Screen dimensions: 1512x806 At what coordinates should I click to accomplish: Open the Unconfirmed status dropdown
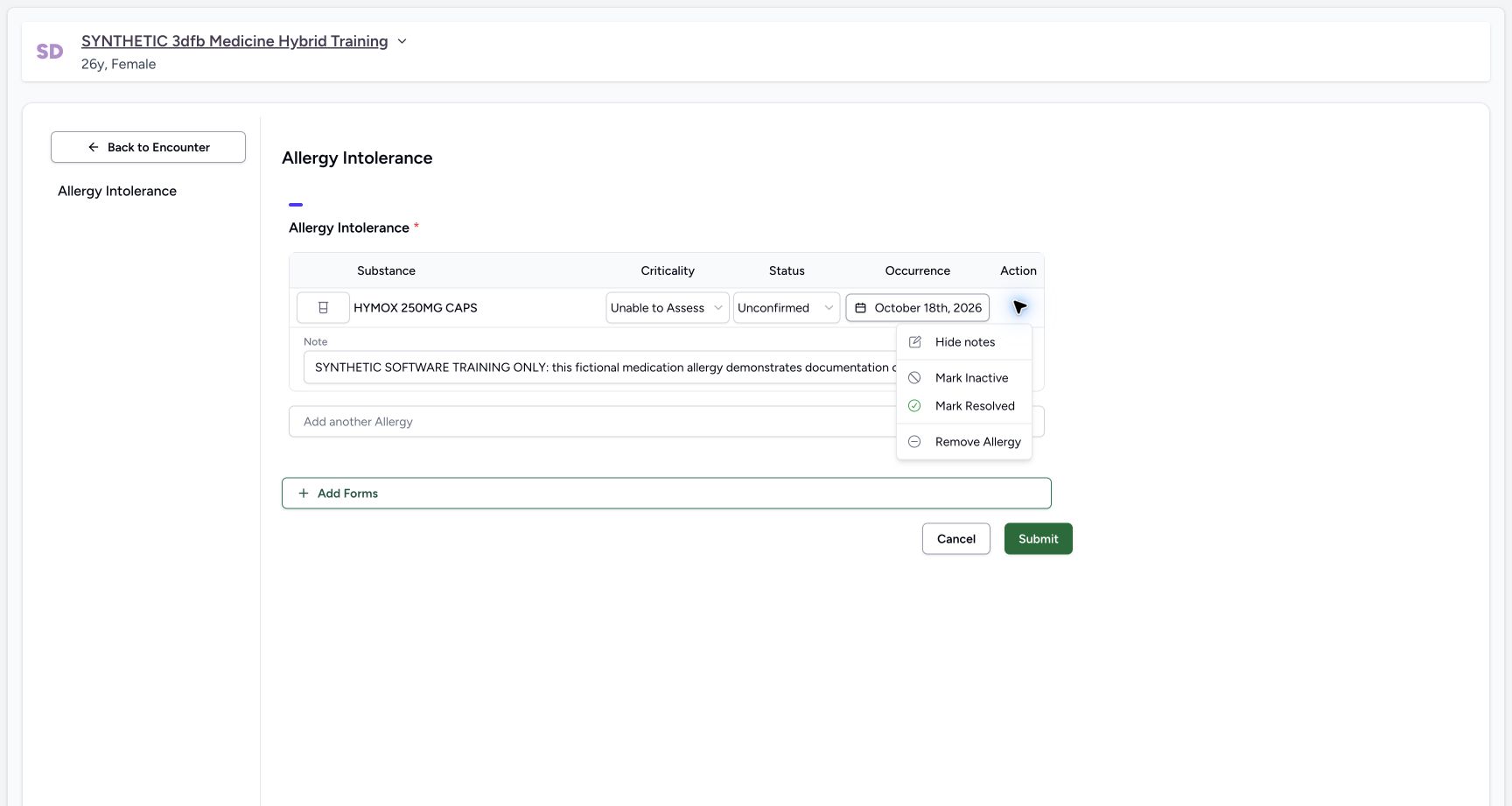pyautogui.click(x=787, y=308)
